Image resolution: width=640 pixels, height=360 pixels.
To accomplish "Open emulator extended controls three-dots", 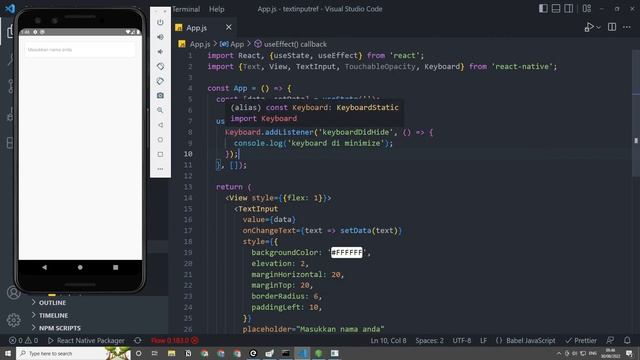I will (160, 169).
